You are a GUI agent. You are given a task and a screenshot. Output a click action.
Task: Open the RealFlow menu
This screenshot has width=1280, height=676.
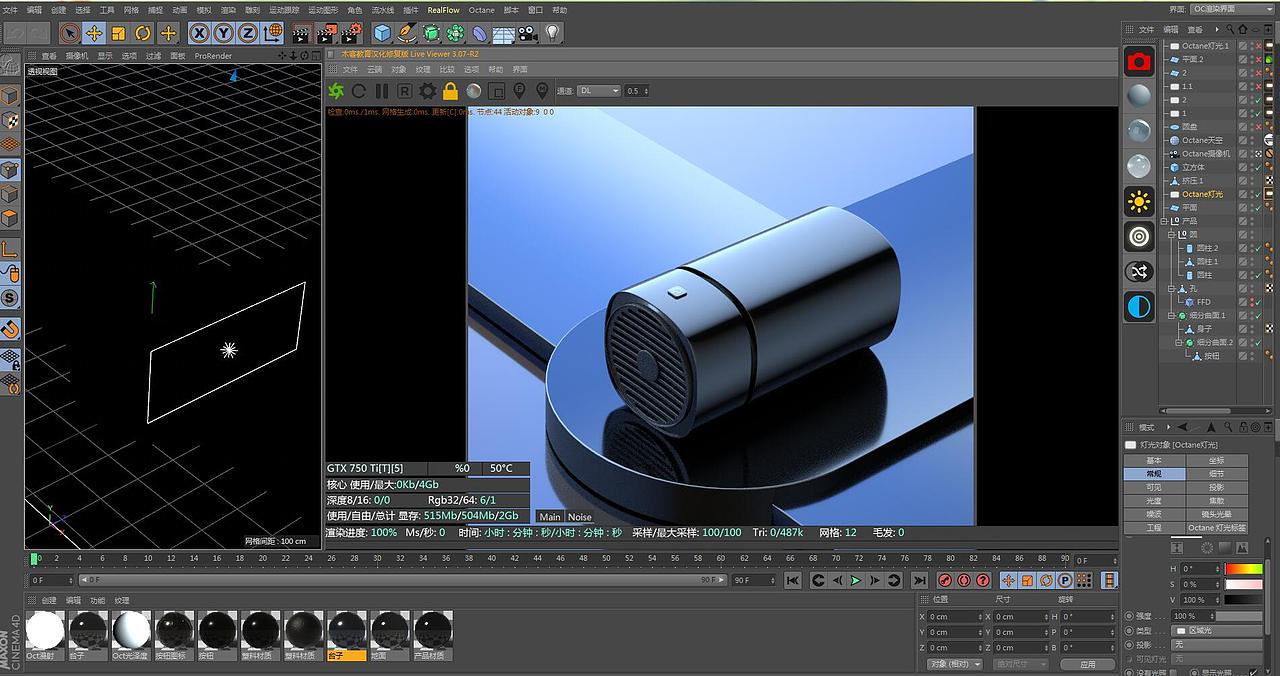click(443, 10)
